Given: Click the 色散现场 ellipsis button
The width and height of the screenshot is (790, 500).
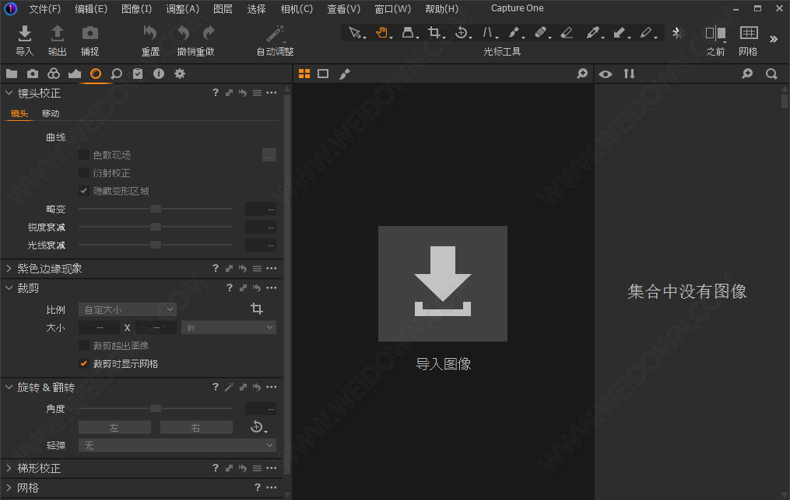Looking at the screenshot, I should [x=269, y=155].
